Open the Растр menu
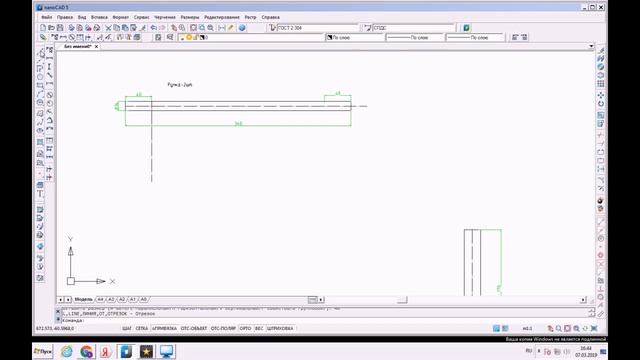The height and width of the screenshot is (360, 640). [x=250, y=17]
